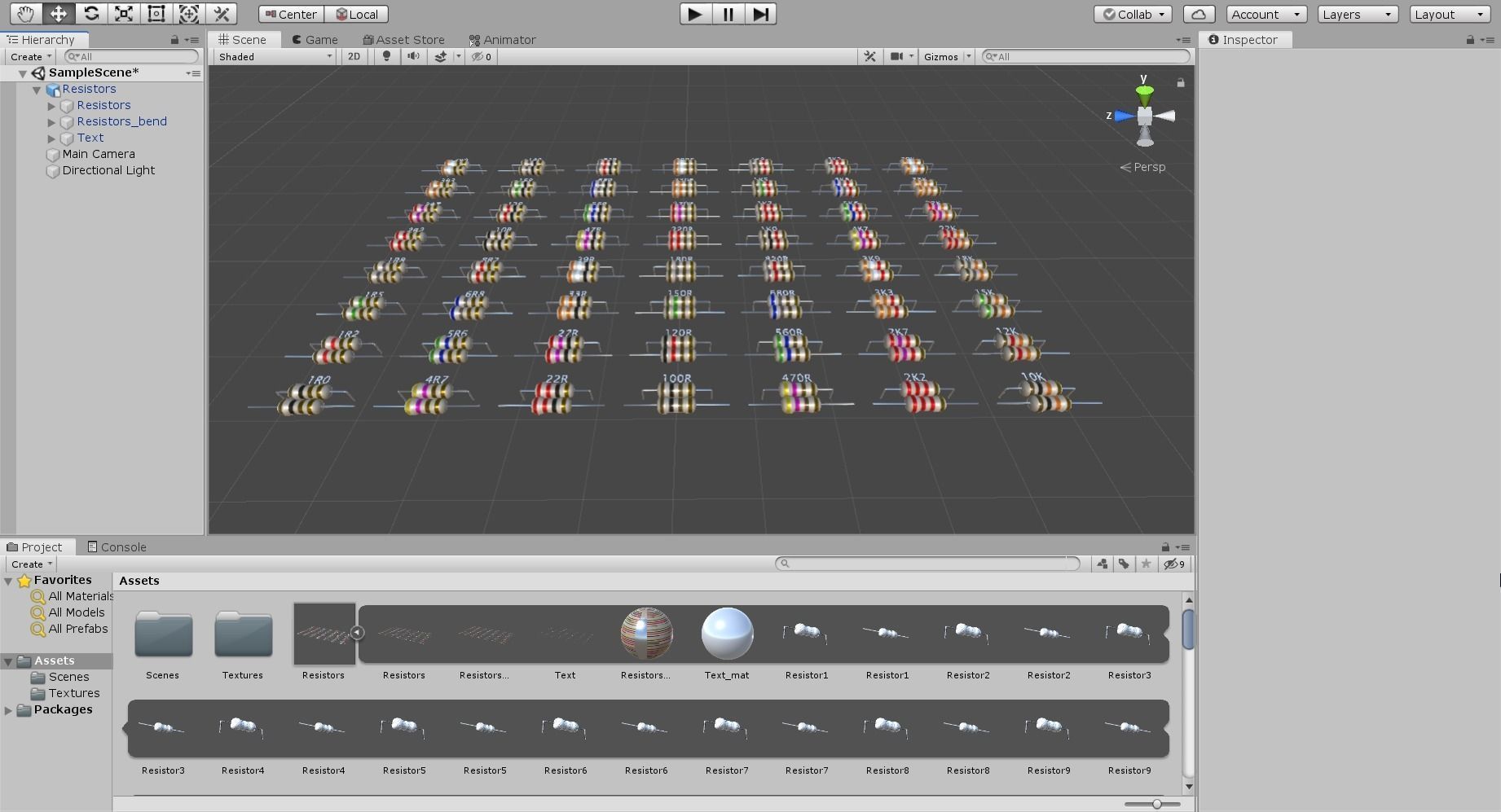This screenshot has height=812, width=1501.
Task: Click the Scene view search field
Action: 1086,56
